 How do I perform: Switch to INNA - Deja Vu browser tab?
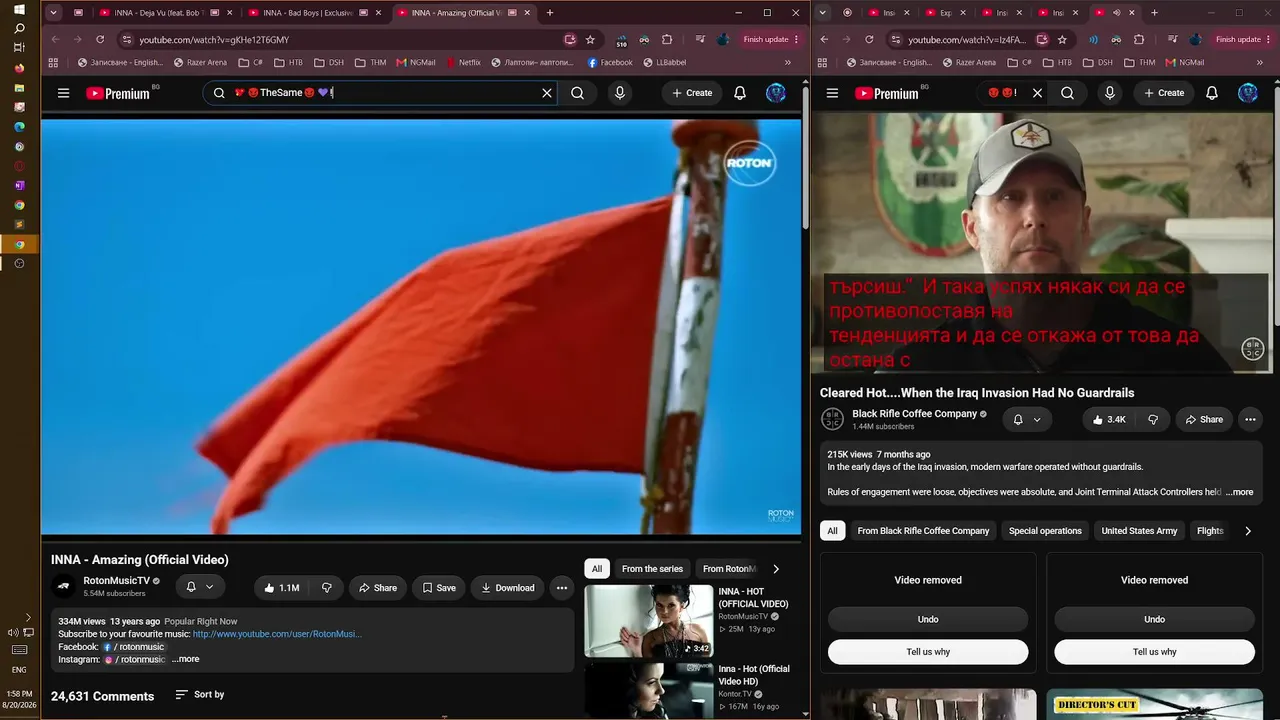point(158,13)
